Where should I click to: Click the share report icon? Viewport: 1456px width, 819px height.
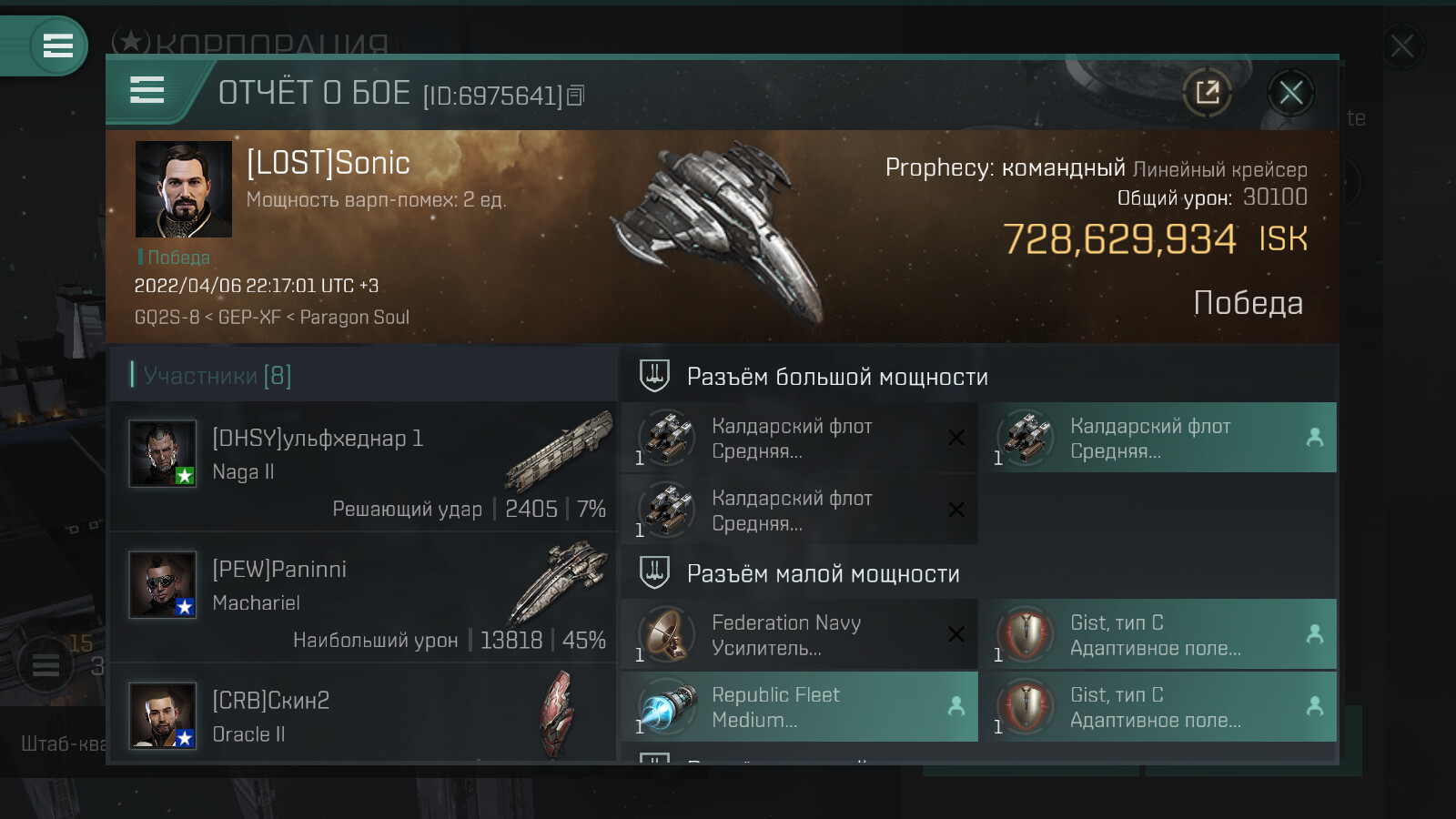click(1207, 92)
